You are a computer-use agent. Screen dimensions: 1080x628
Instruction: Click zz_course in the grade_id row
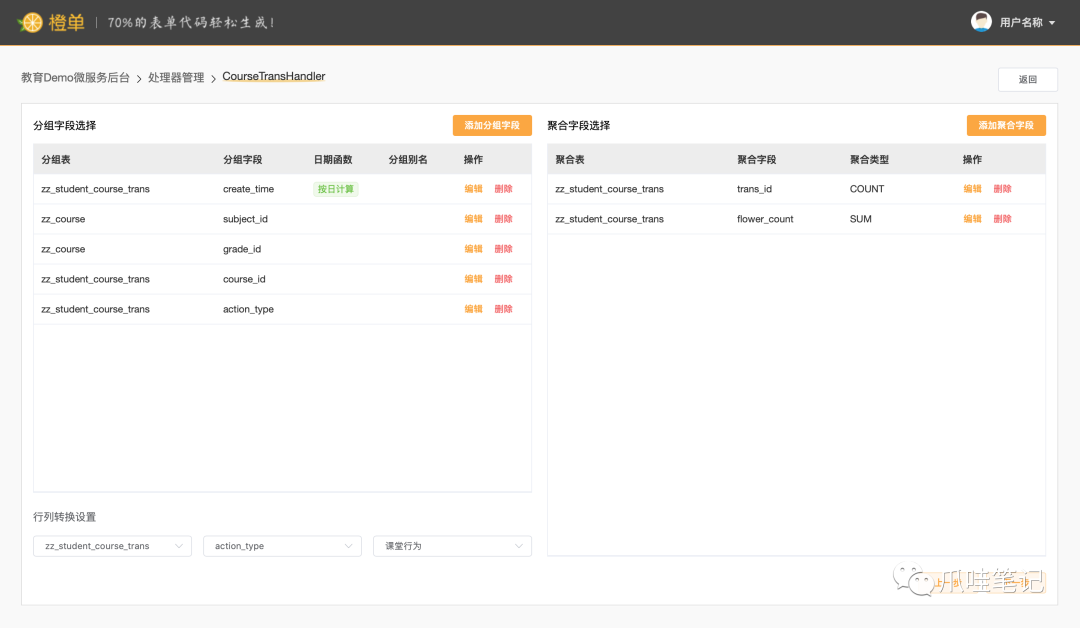pos(63,249)
